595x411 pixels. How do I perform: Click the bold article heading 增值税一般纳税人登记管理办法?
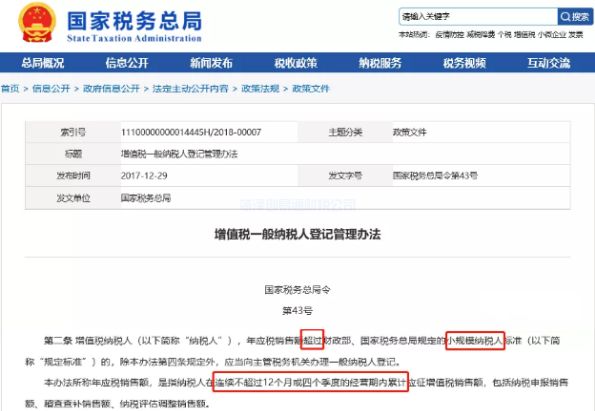298,235
